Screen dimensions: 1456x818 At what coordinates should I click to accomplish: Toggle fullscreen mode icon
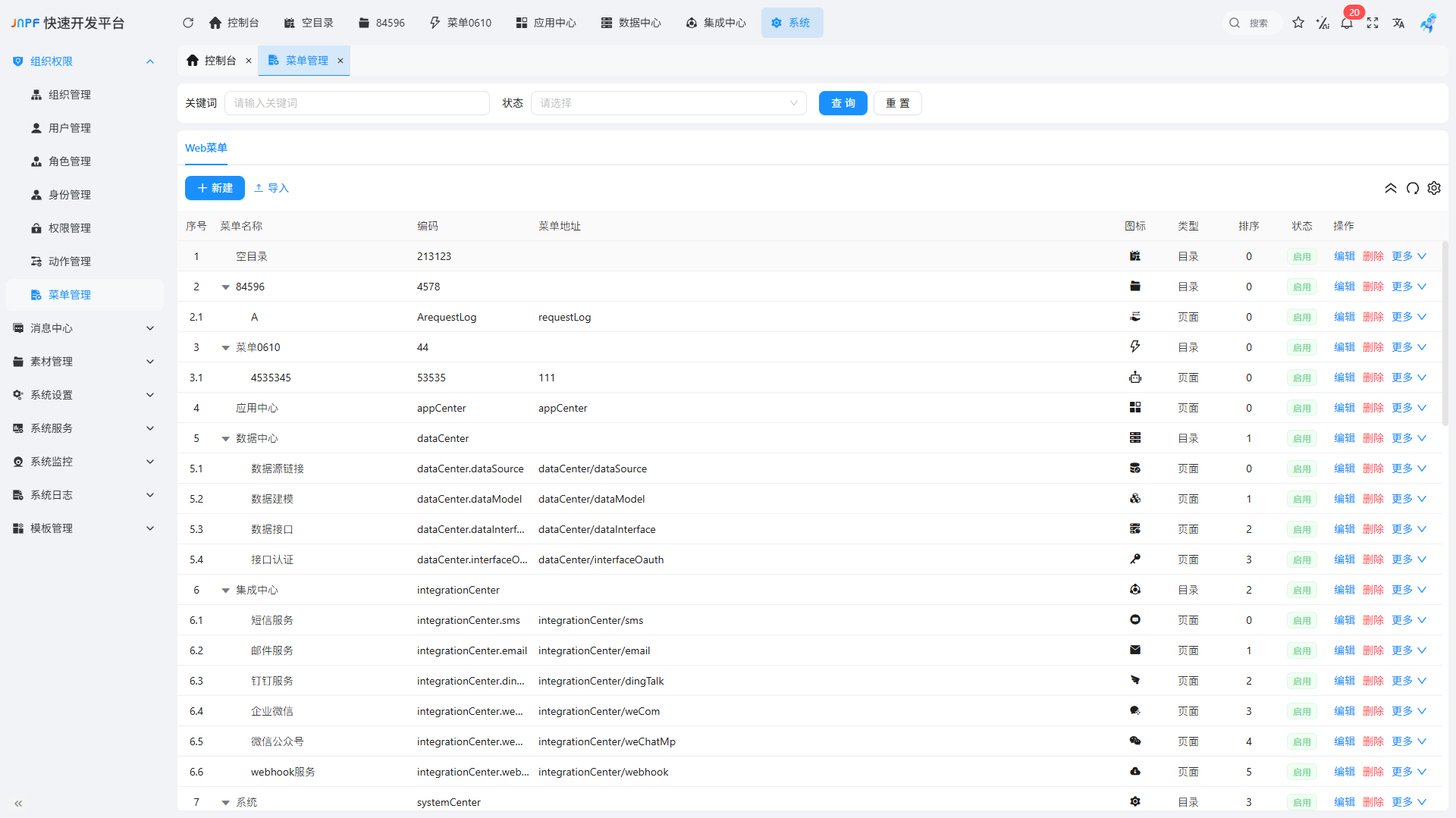(1373, 23)
